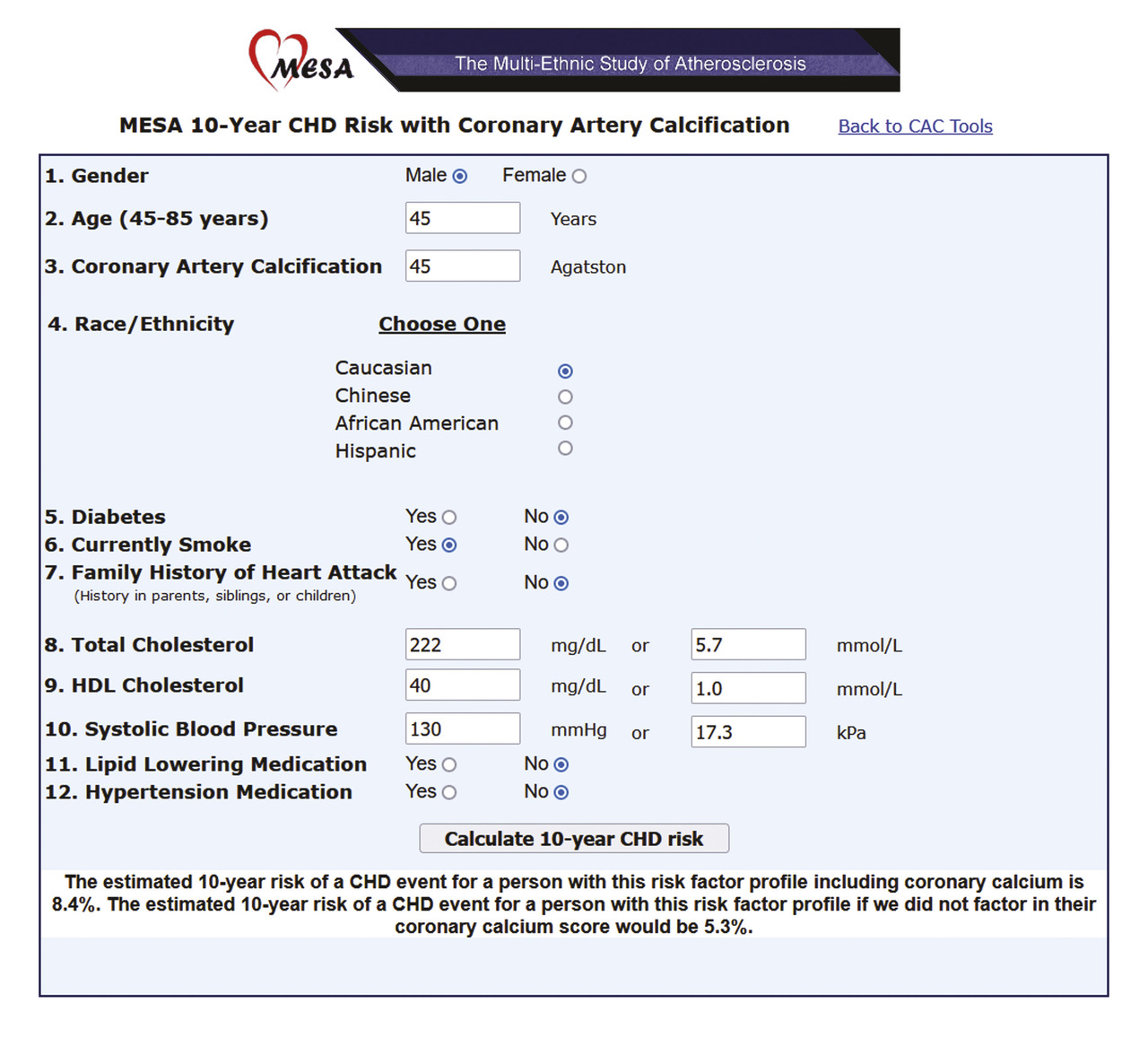
Task: Choose Chinese race/ethnicity option
Action: click(565, 397)
